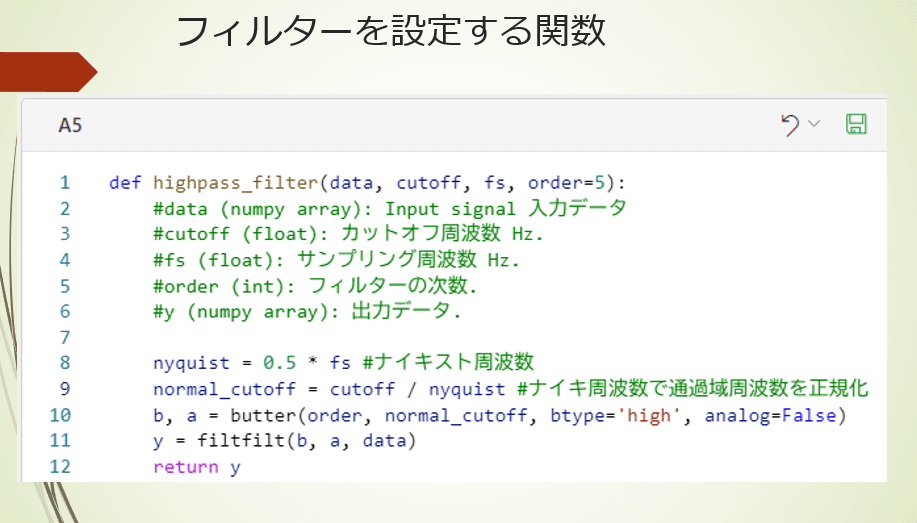Click the 'def' keyword on line 1
The width and height of the screenshot is (917, 523).
pos(125,183)
